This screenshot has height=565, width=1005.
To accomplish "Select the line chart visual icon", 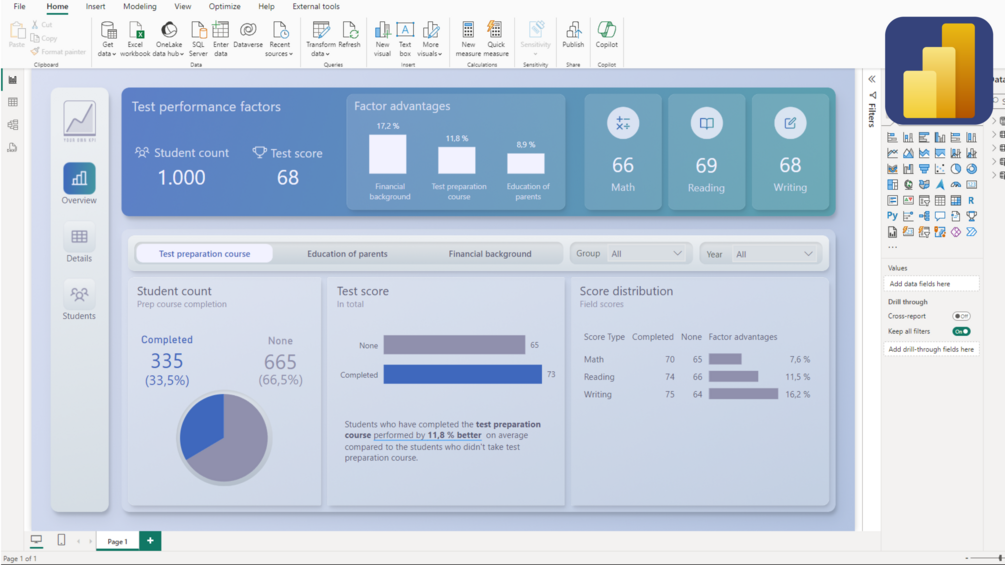I will 892,153.
